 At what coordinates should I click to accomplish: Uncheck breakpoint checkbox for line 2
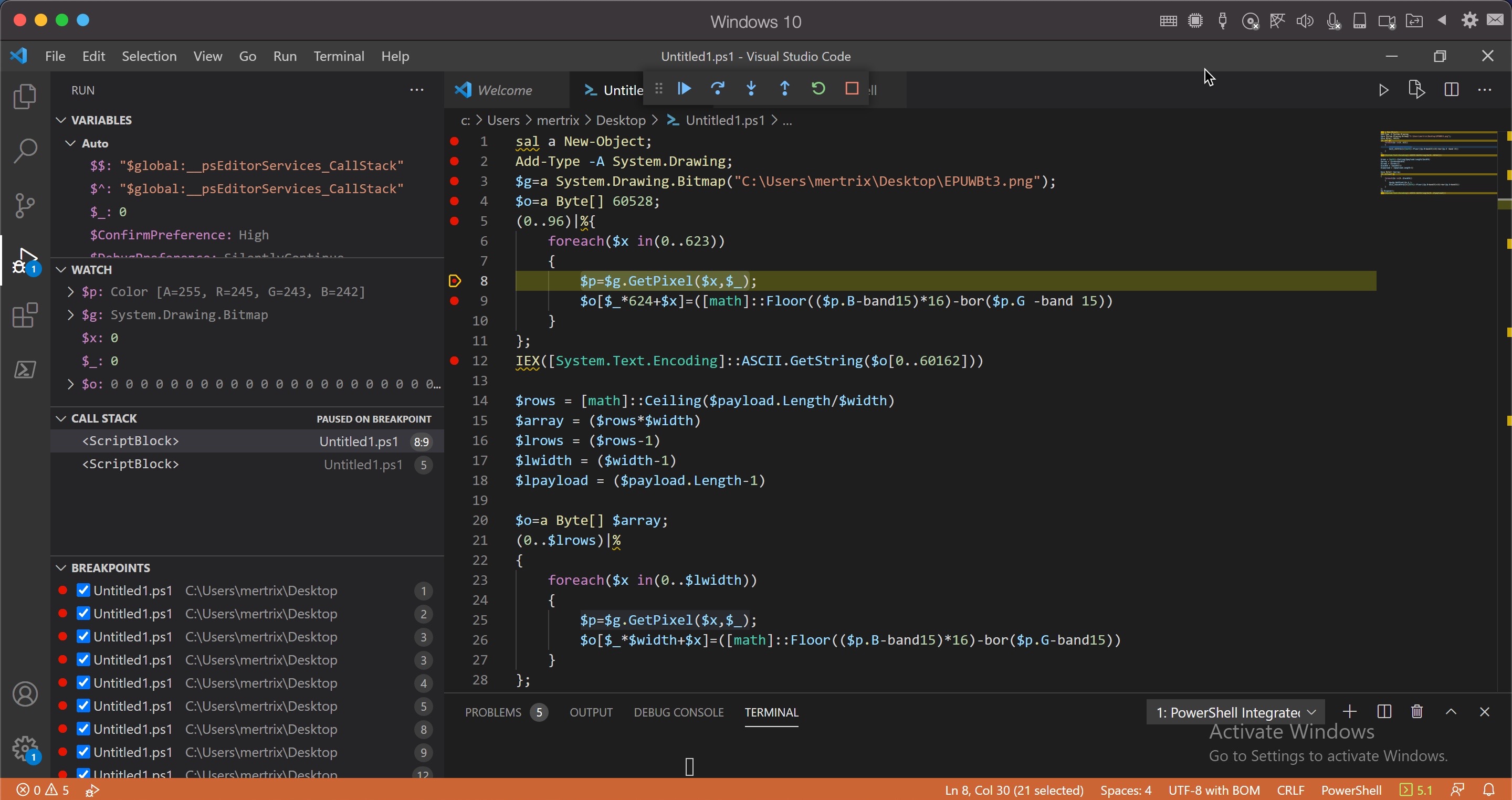click(x=83, y=613)
